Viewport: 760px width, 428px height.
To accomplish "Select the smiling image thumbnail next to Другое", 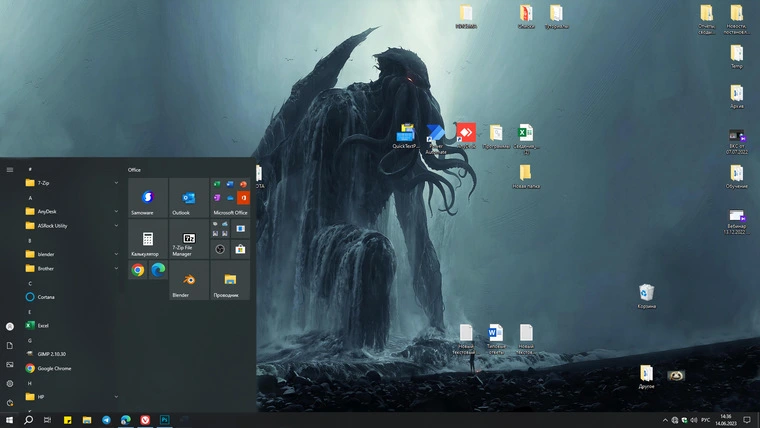I will [676, 375].
